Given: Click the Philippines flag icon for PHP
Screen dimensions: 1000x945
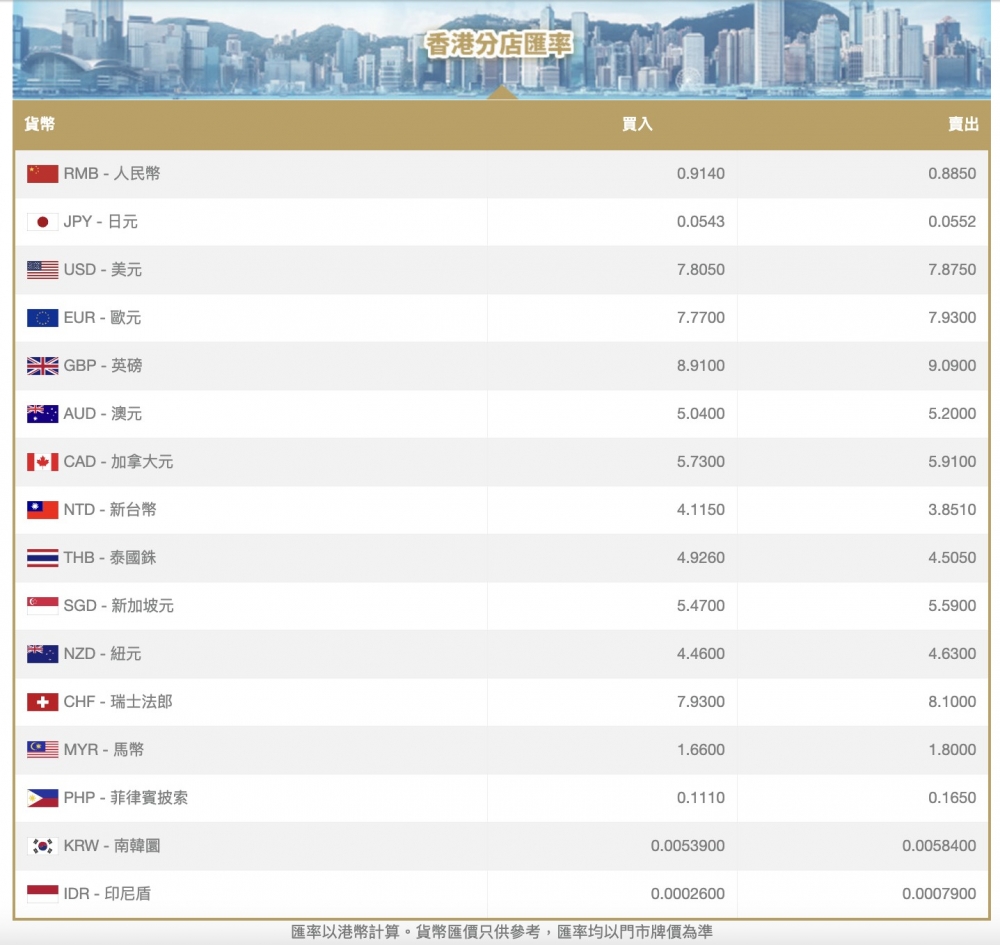Looking at the screenshot, I should (42, 798).
